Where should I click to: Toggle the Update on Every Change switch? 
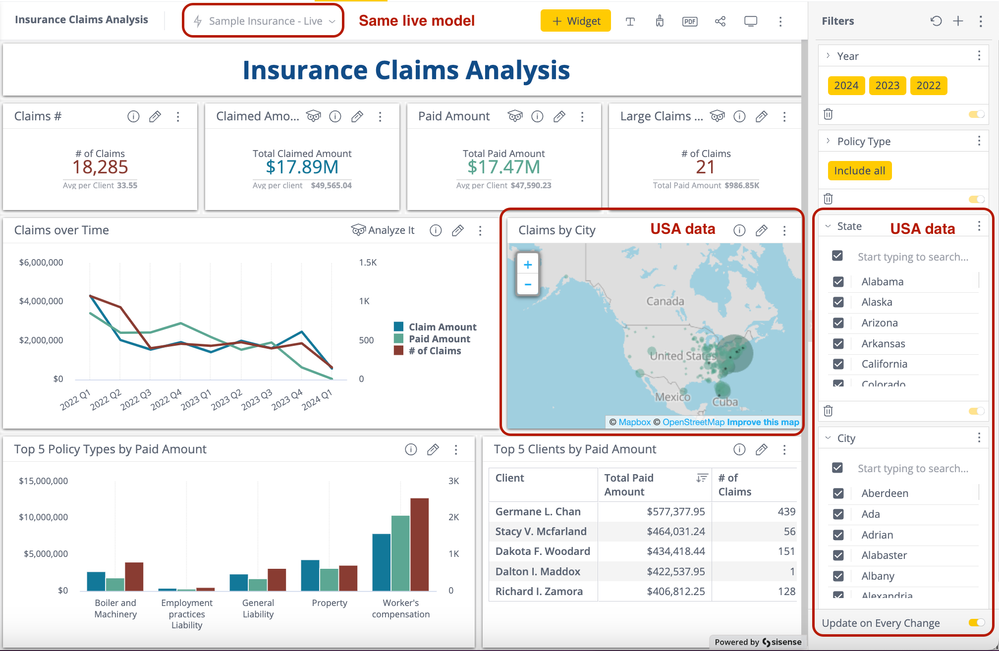click(976, 623)
